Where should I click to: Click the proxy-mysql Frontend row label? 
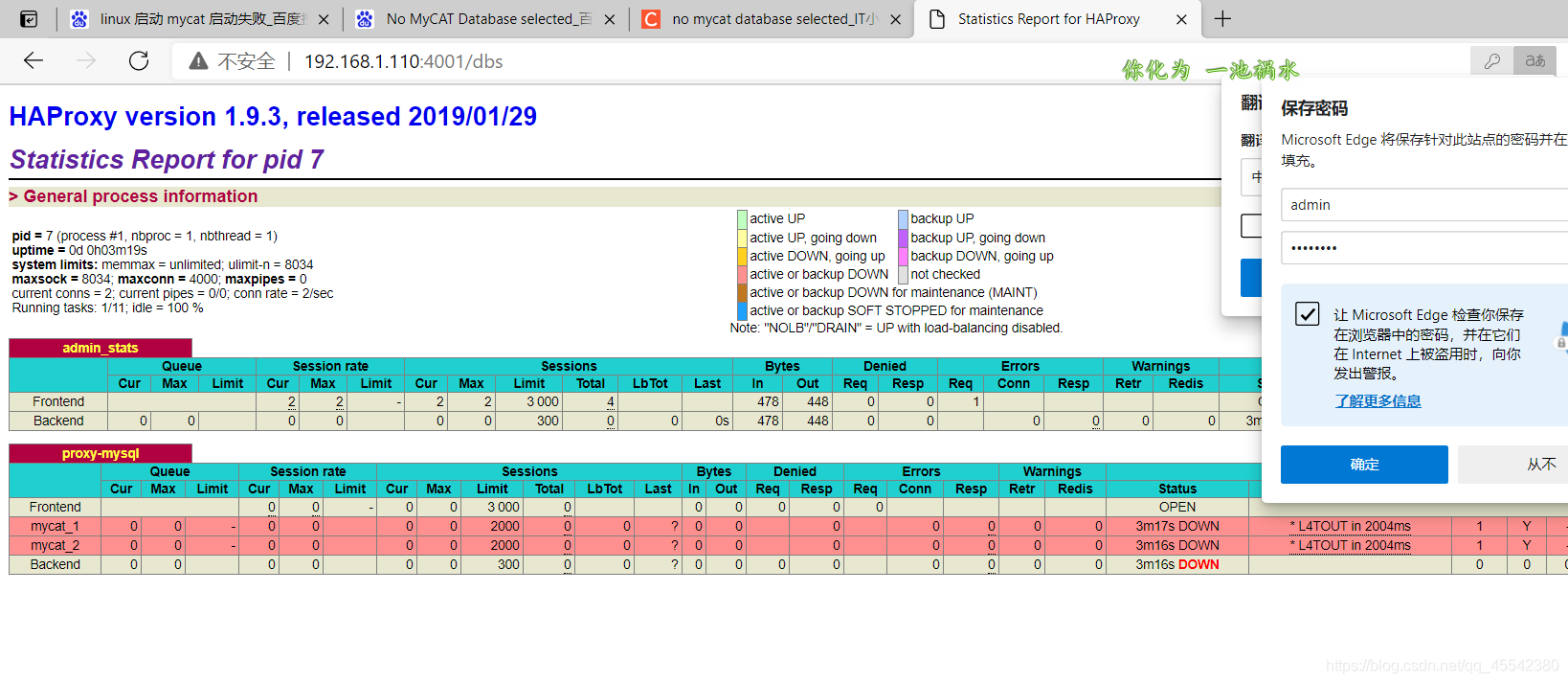pos(55,507)
